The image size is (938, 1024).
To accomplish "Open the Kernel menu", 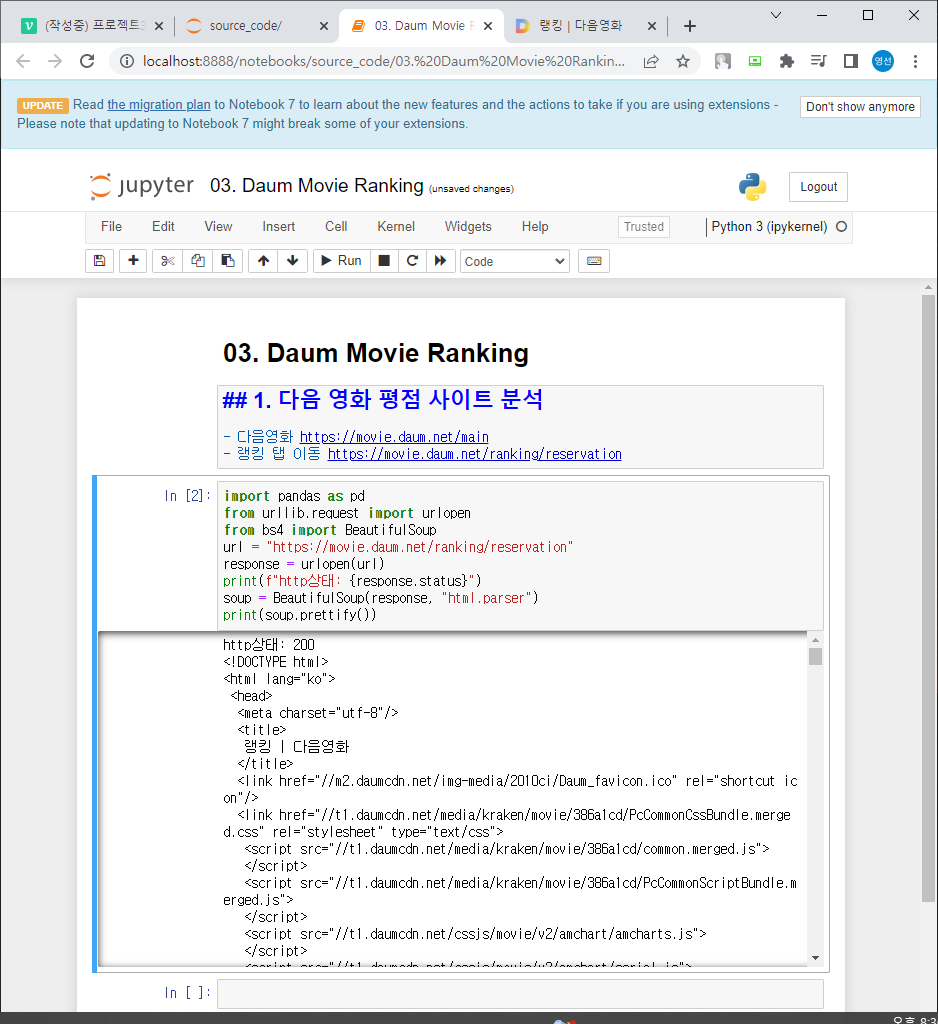I will pos(396,227).
